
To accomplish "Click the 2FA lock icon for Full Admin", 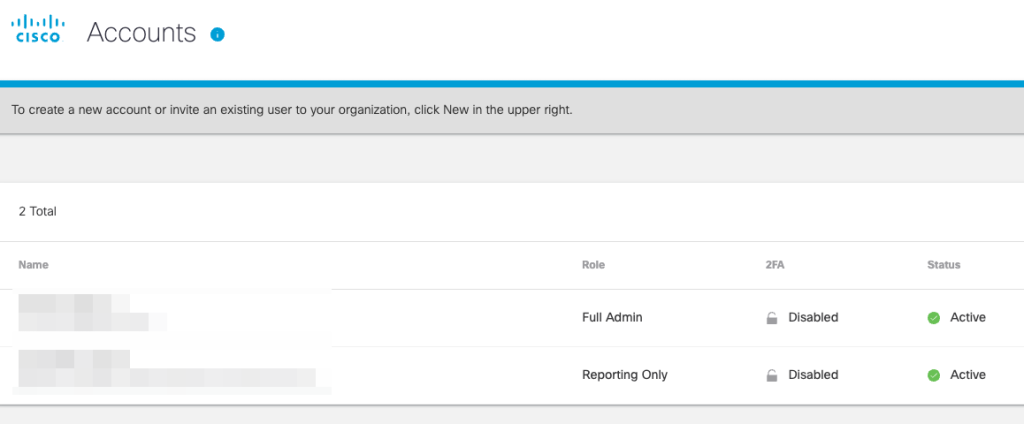I will tap(772, 318).
